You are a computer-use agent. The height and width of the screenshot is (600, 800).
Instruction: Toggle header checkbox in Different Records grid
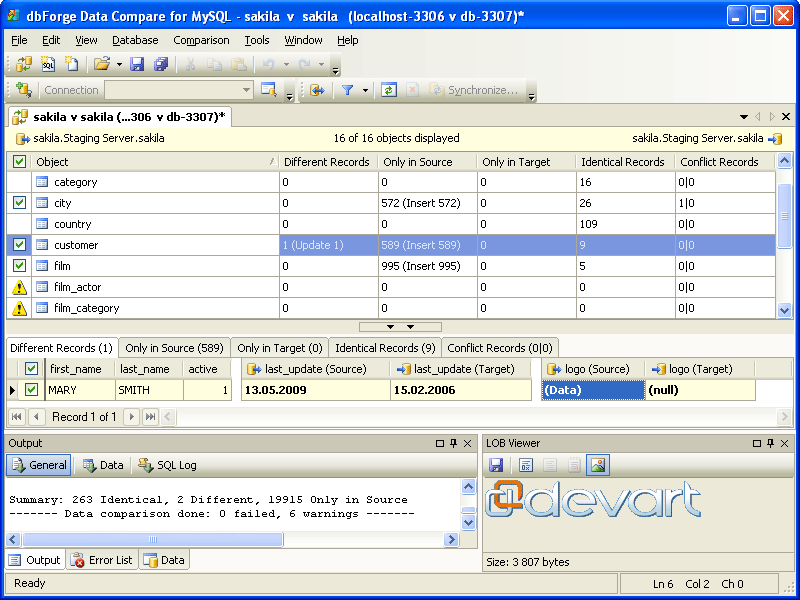(31, 369)
